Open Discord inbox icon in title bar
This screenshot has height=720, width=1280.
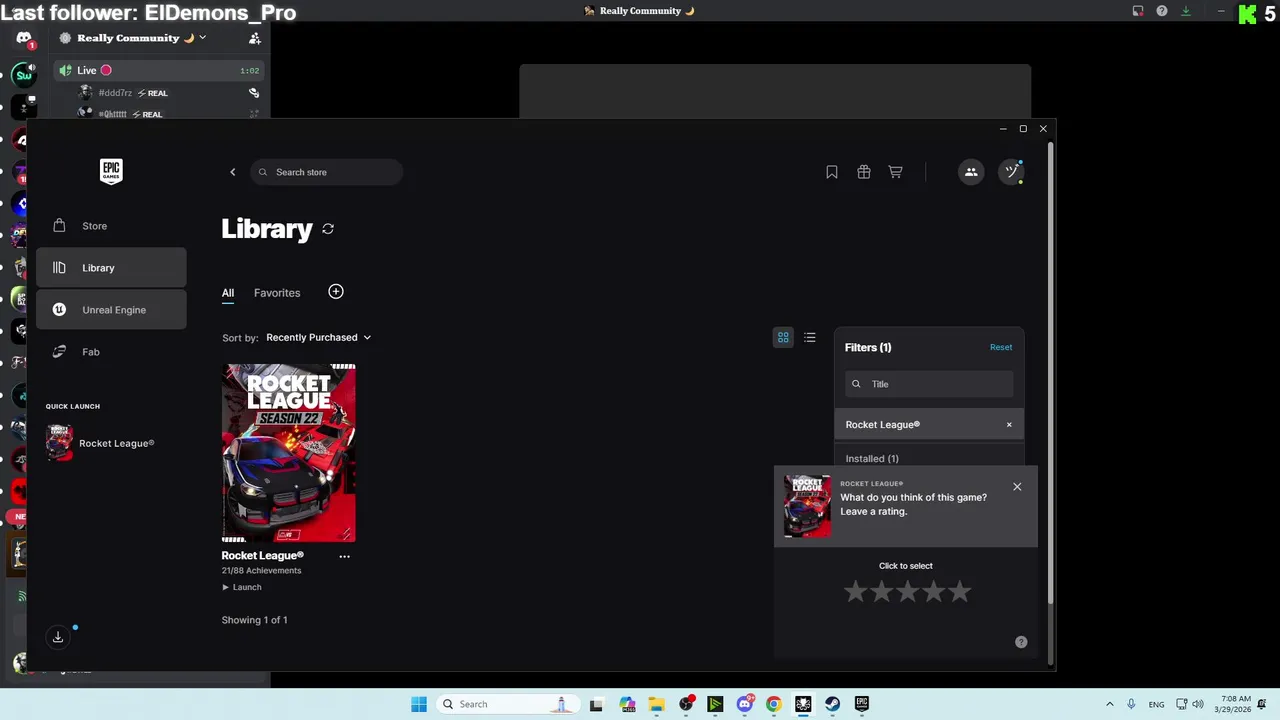point(1138,11)
